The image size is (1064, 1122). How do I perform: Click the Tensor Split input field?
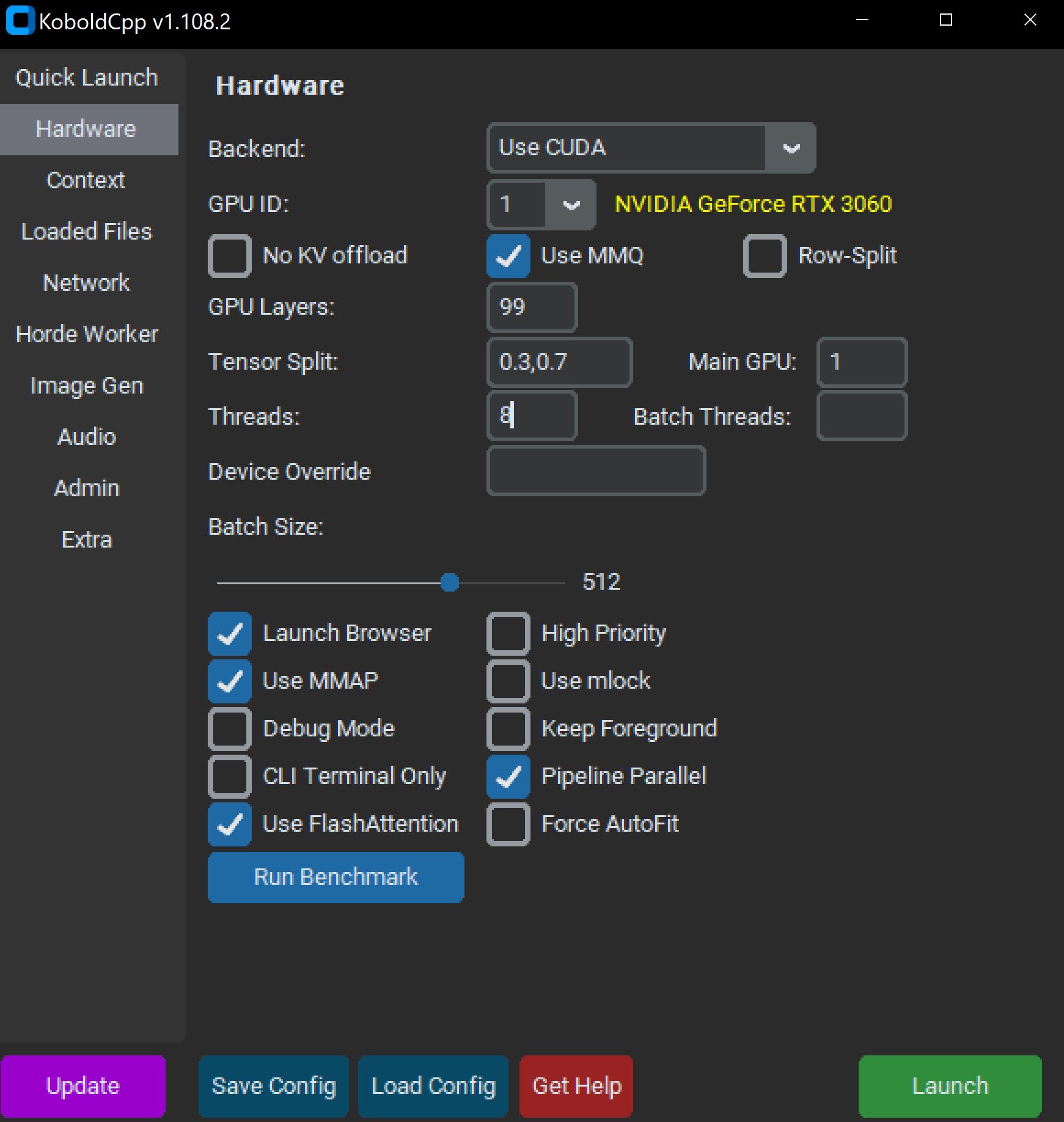click(560, 362)
